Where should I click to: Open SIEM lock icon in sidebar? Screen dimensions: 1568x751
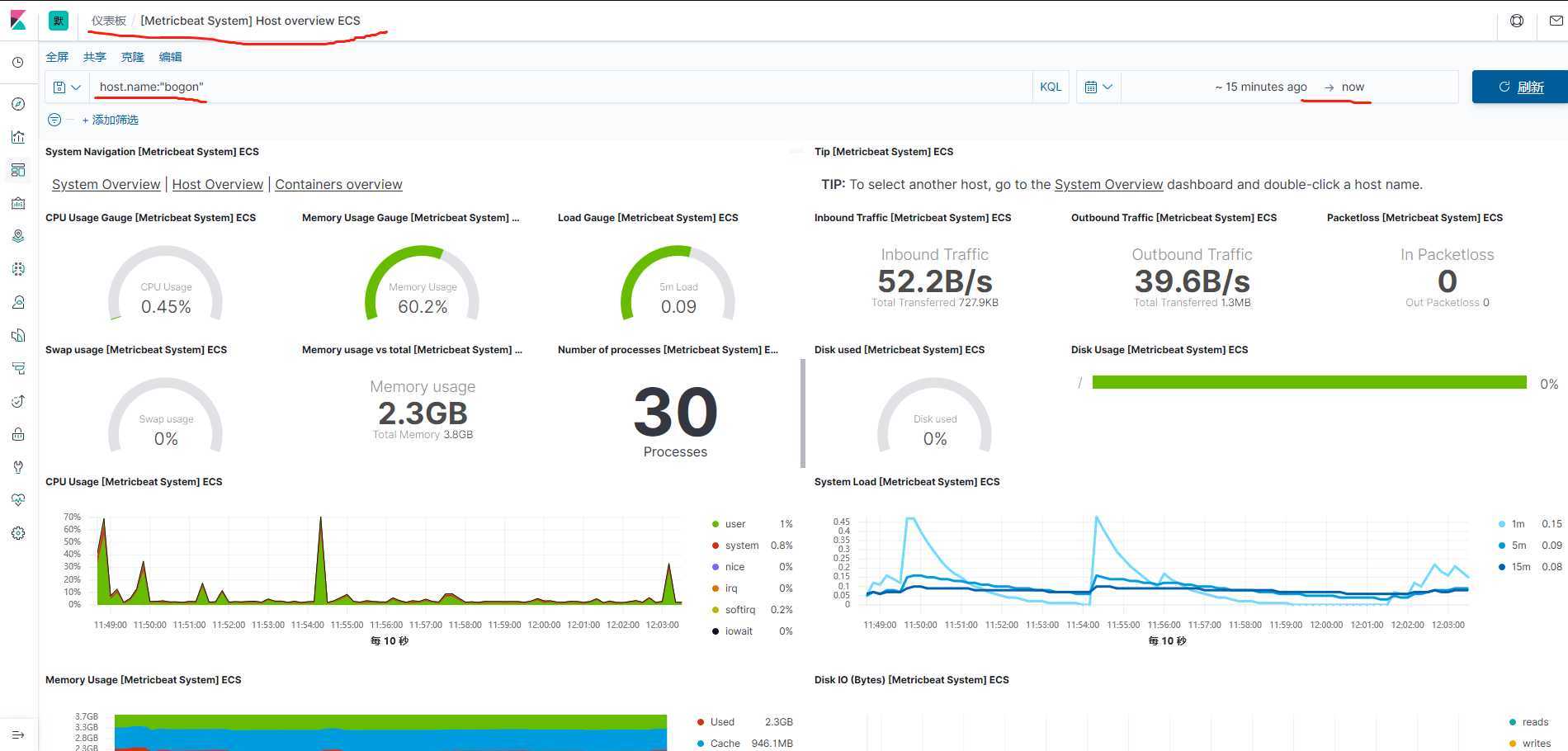[x=18, y=434]
